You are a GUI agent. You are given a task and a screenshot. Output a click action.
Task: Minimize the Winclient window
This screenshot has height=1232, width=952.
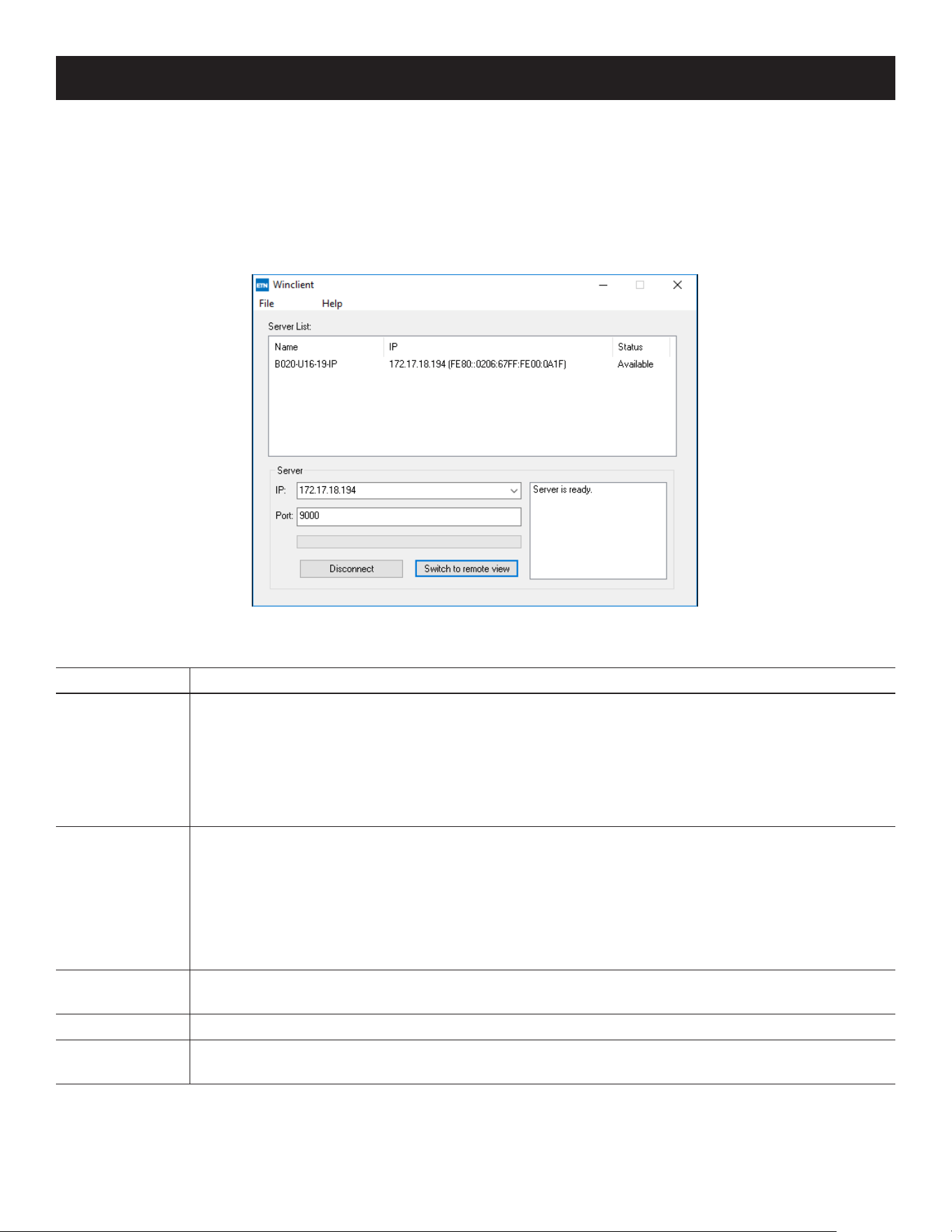(603, 285)
